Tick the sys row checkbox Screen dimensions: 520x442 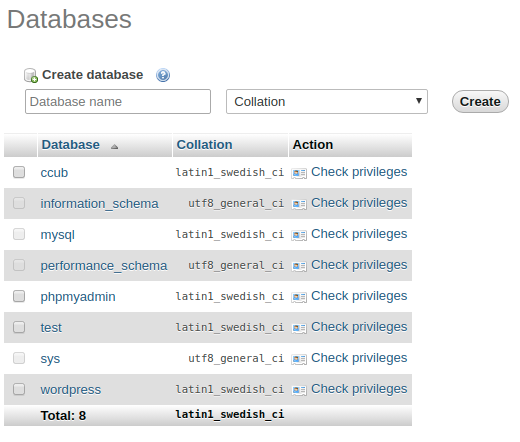(19, 358)
